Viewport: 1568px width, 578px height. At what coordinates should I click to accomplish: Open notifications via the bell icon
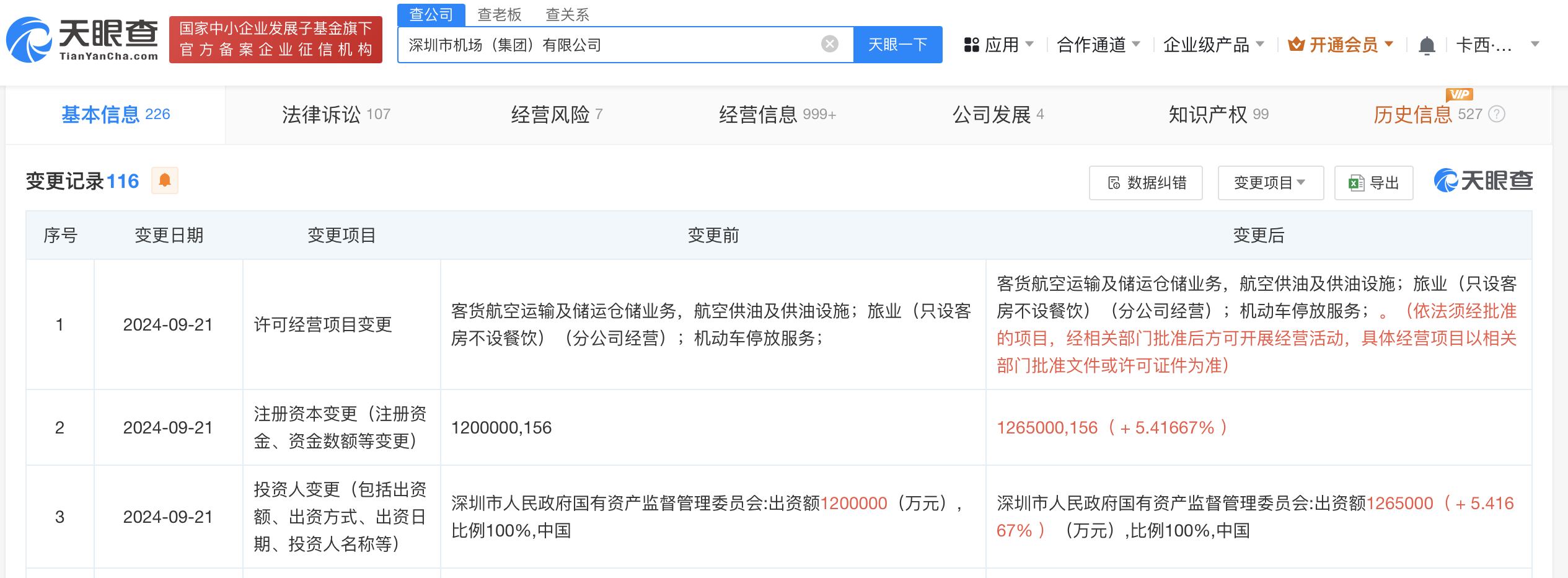[1427, 45]
